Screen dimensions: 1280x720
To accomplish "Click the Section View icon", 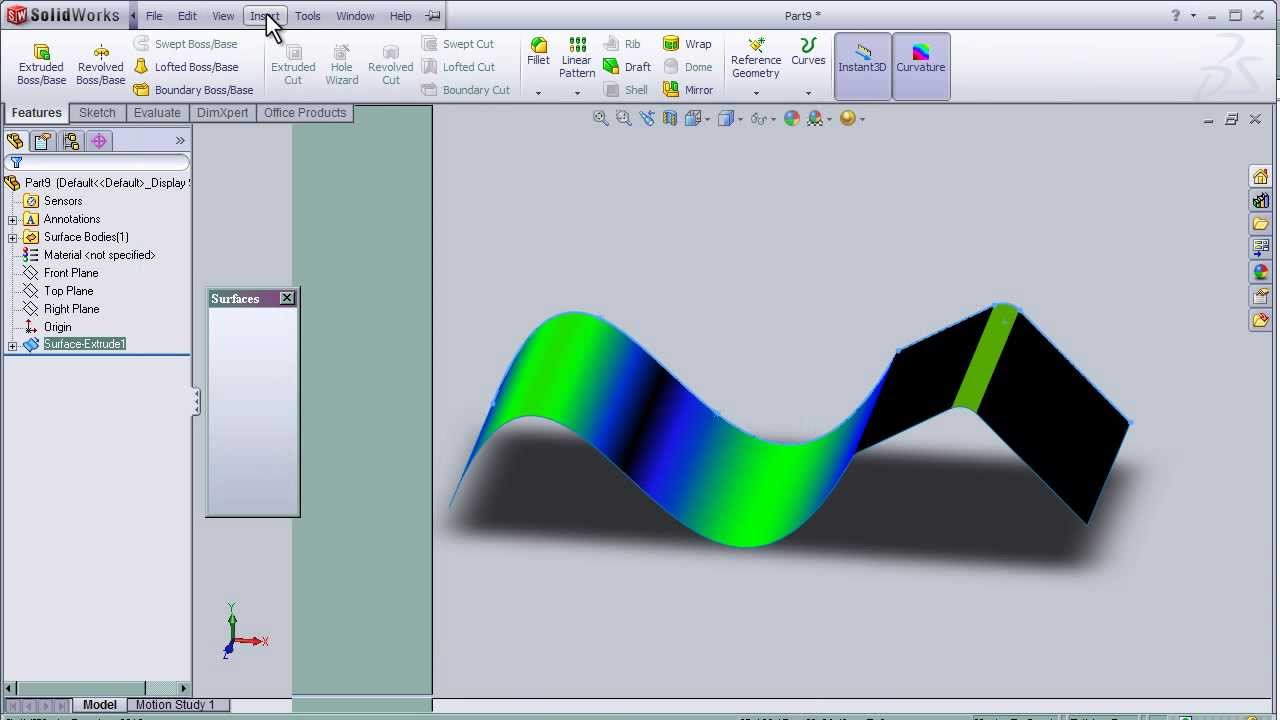I will tap(670, 118).
